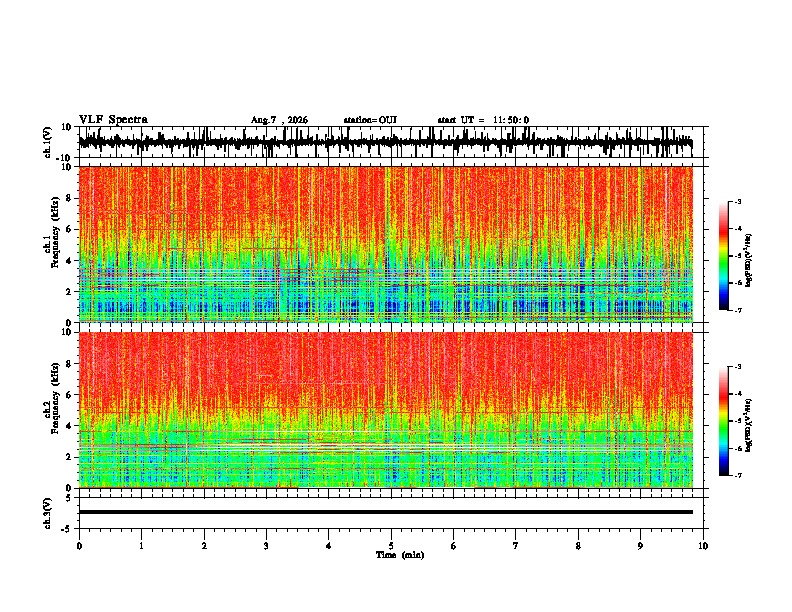Viewport: 792px width, 612px height.
Task: Click the time axis tick label "1"
Action: coord(141,546)
